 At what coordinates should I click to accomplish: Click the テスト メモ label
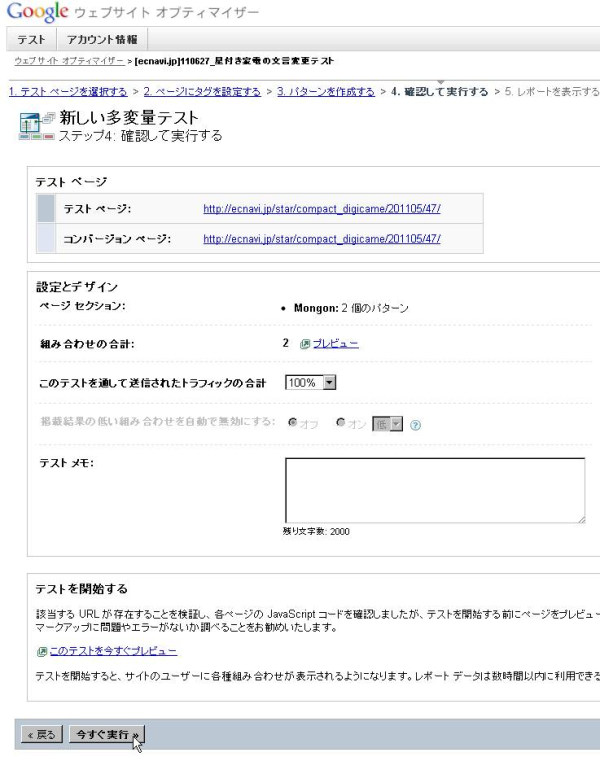tap(67, 463)
